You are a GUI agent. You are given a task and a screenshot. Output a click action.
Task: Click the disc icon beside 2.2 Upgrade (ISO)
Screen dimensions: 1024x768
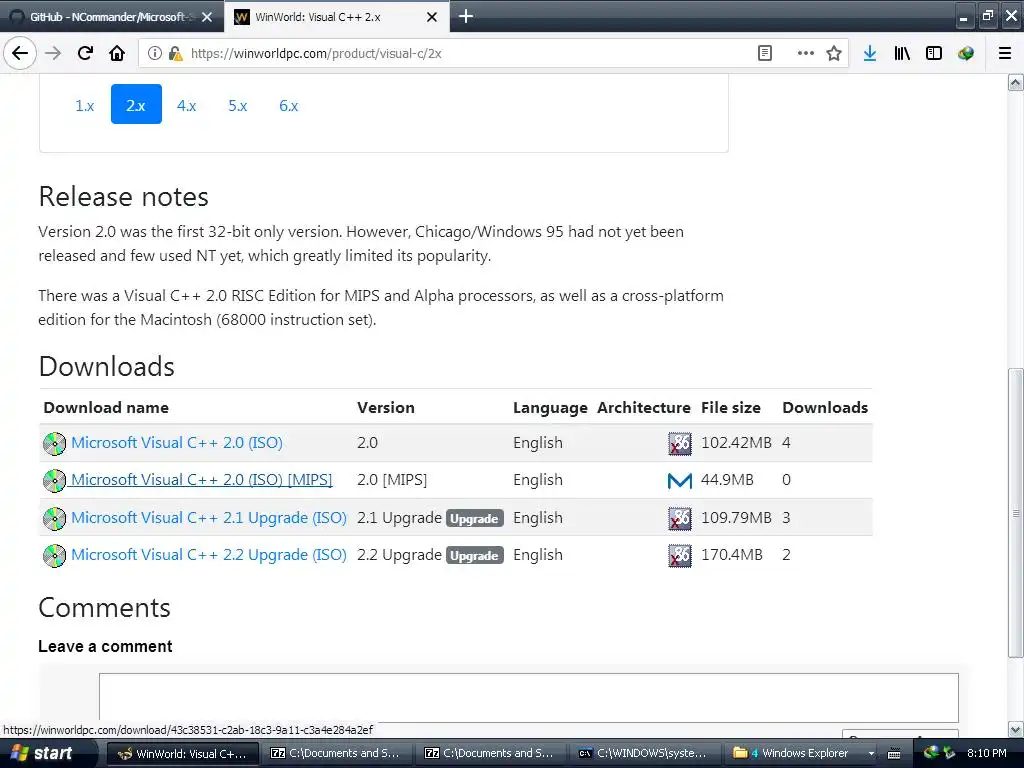point(54,556)
